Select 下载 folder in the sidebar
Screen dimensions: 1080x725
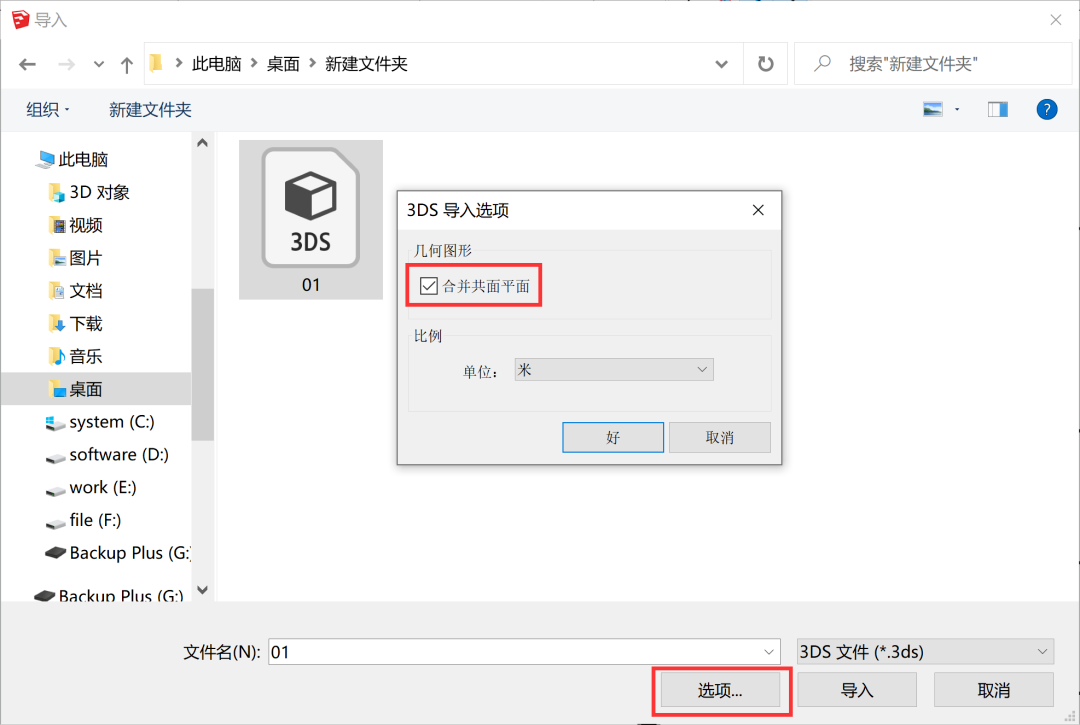pyautogui.click(x=75, y=324)
